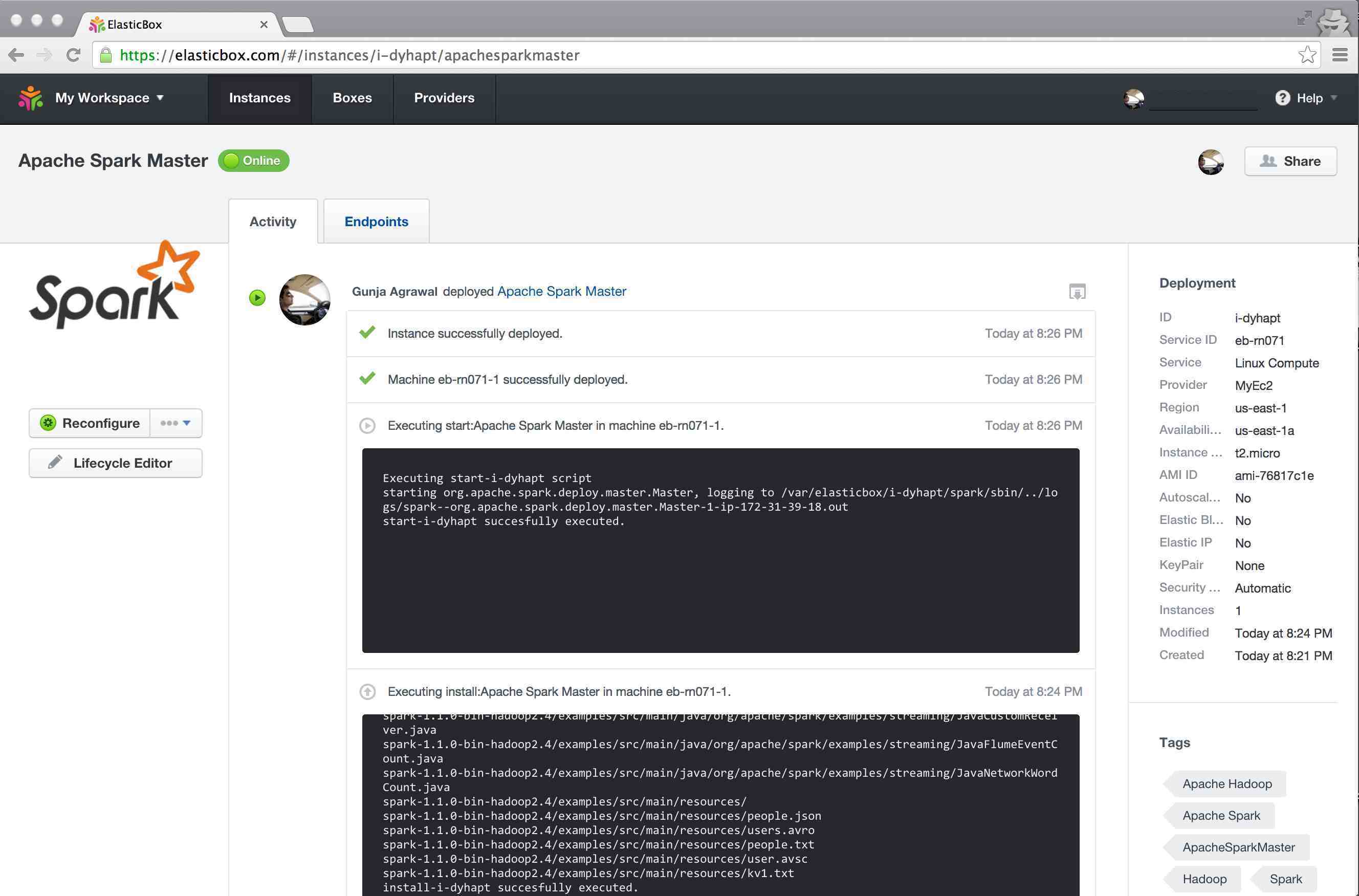Image resolution: width=1359 pixels, height=896 pixels.
Task: Open the Chrome hamburger menu
Action: pos(1340,55)
